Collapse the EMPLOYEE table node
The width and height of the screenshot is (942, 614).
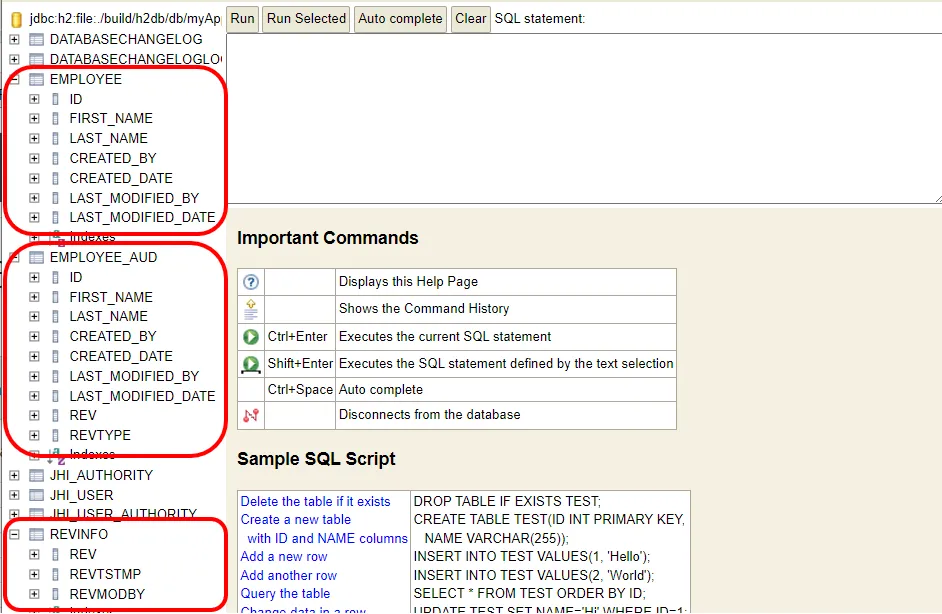pos(15,79)
